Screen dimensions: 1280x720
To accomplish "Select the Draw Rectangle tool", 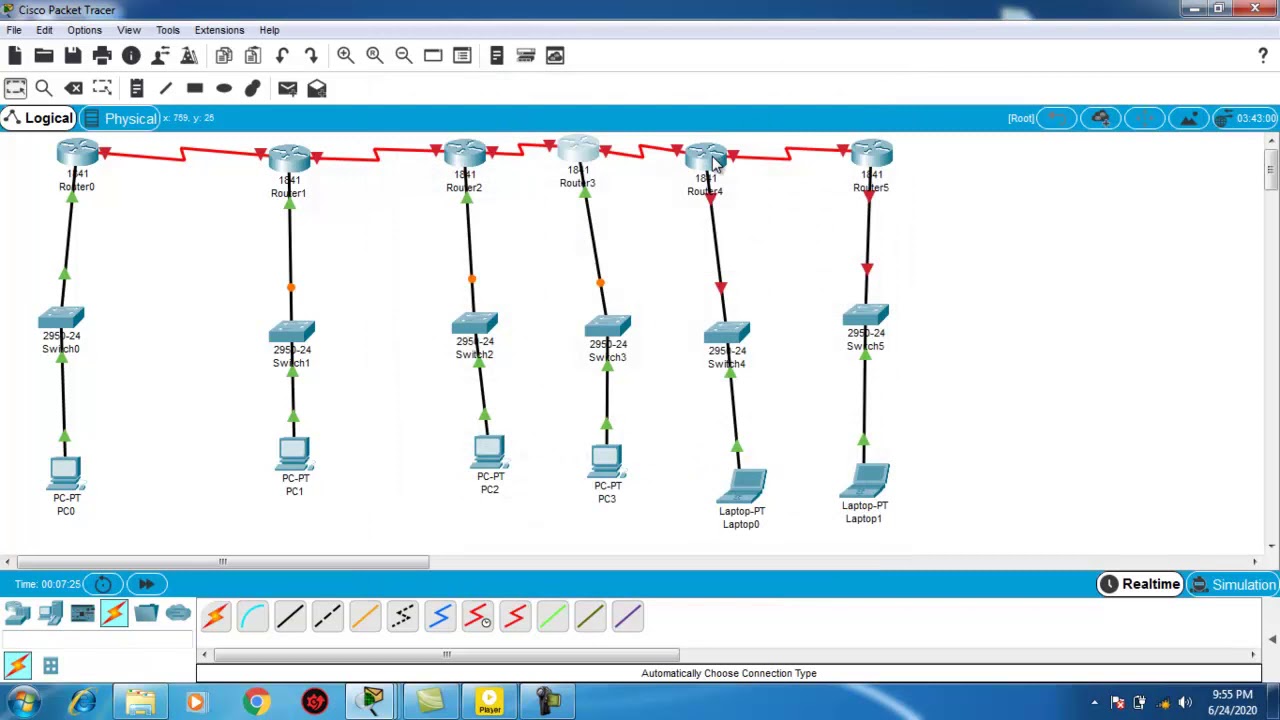I will (x=195, y=89).
